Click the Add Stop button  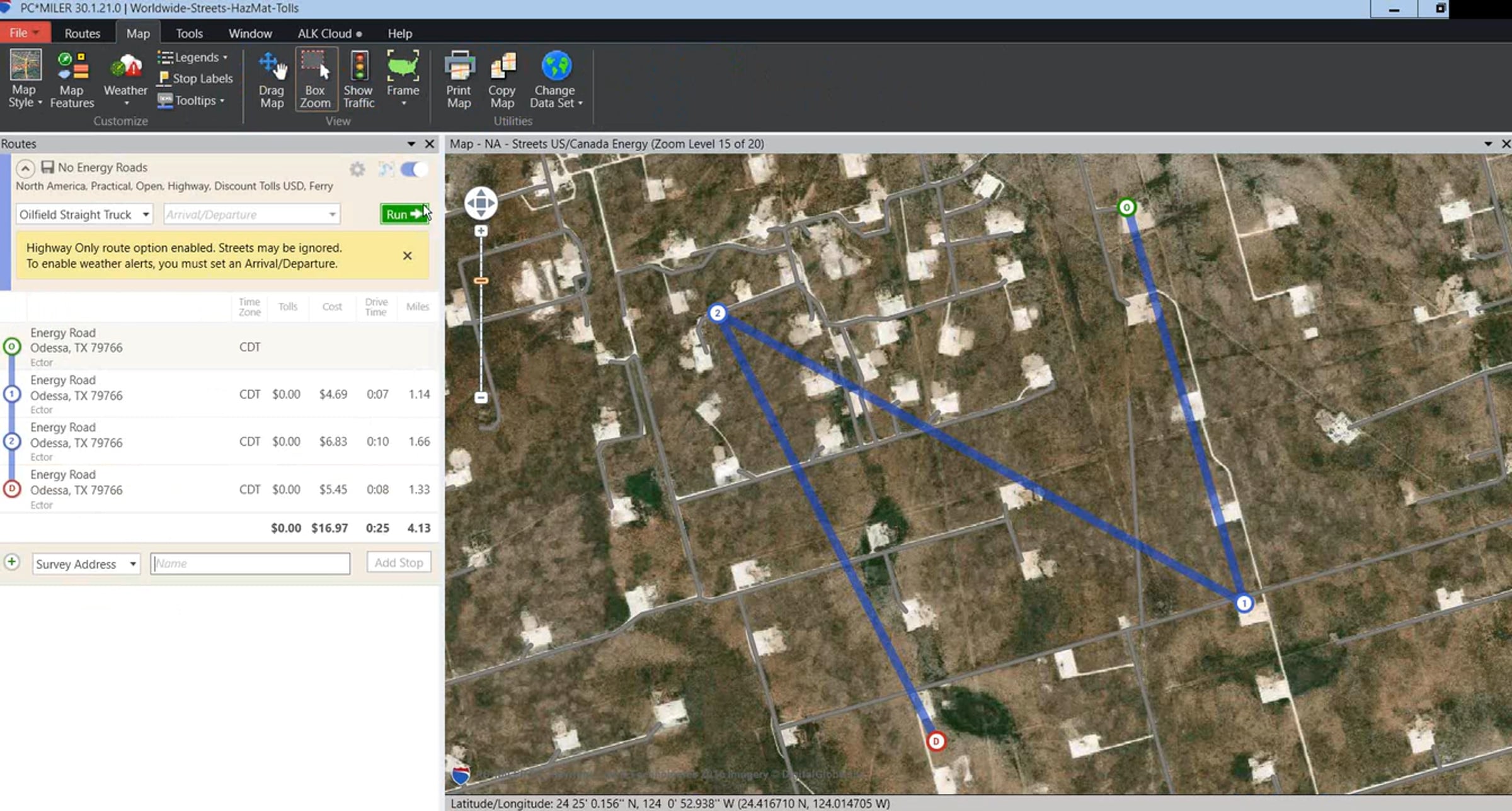point(399,563)
